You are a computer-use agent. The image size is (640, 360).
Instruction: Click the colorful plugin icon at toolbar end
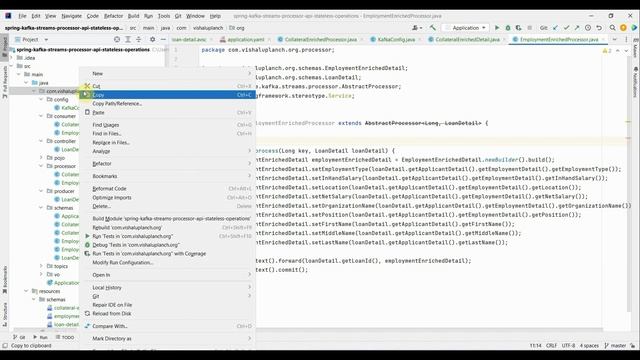[x=634, y=28]
